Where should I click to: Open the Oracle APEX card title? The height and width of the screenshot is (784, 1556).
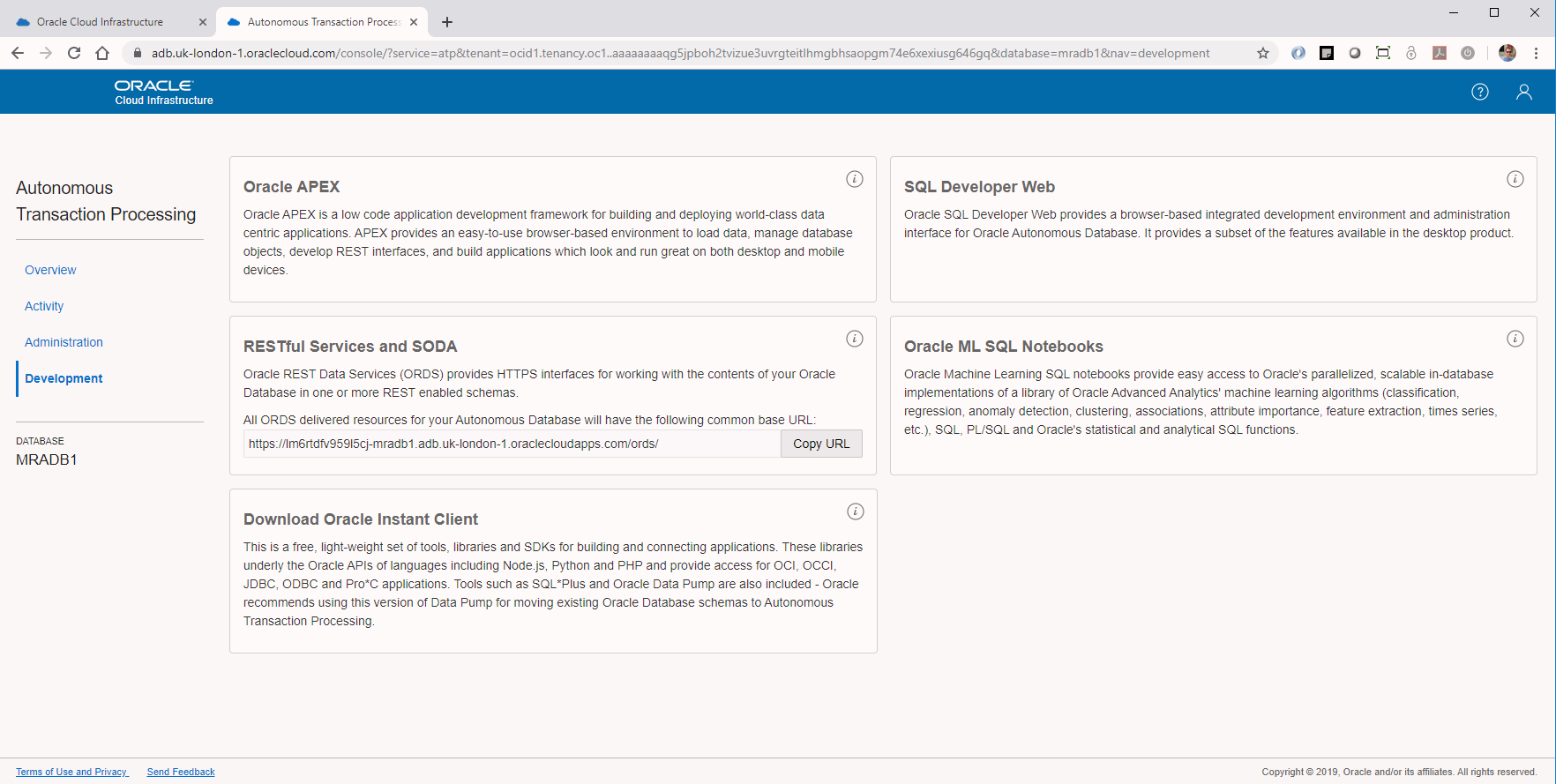[291, 187]
